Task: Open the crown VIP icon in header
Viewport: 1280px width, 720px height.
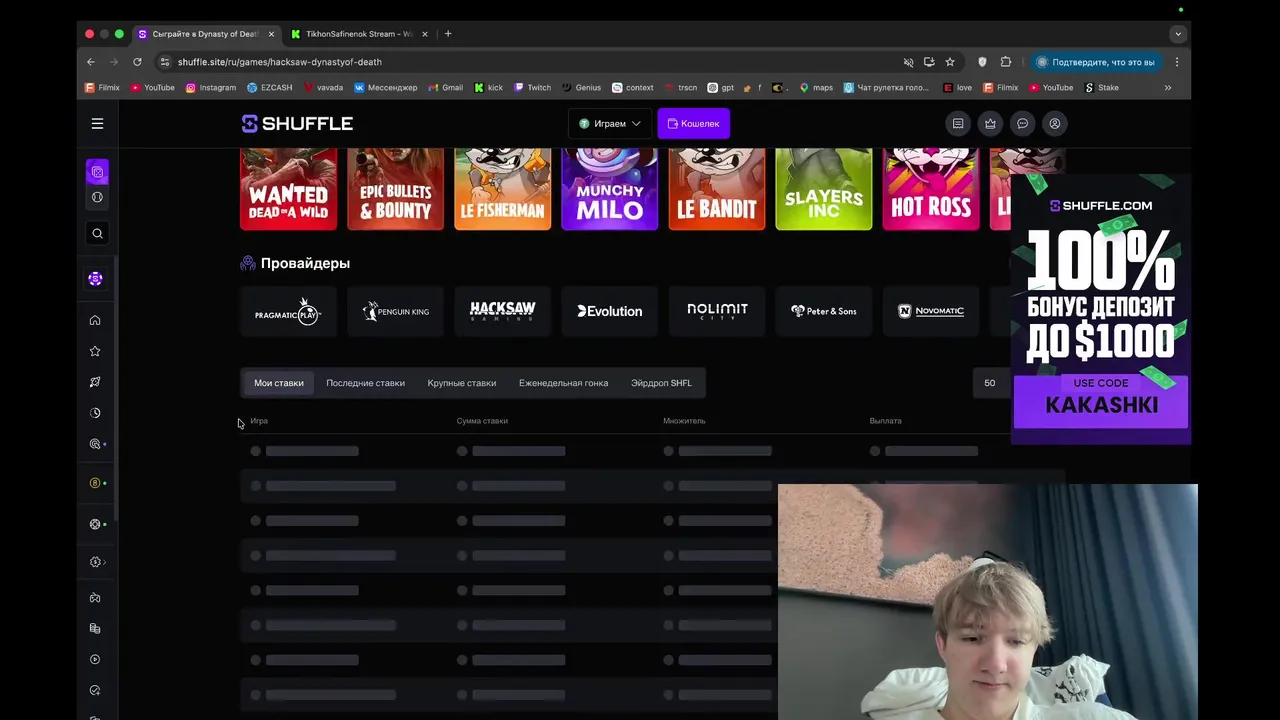Action: [990, 124]
